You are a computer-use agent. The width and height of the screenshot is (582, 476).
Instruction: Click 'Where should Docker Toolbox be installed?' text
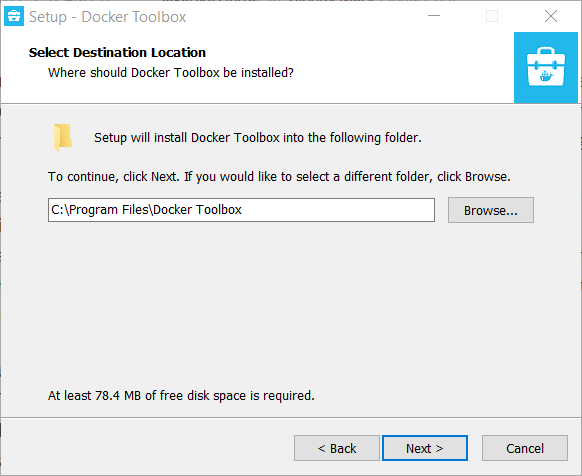coord(171,73)
